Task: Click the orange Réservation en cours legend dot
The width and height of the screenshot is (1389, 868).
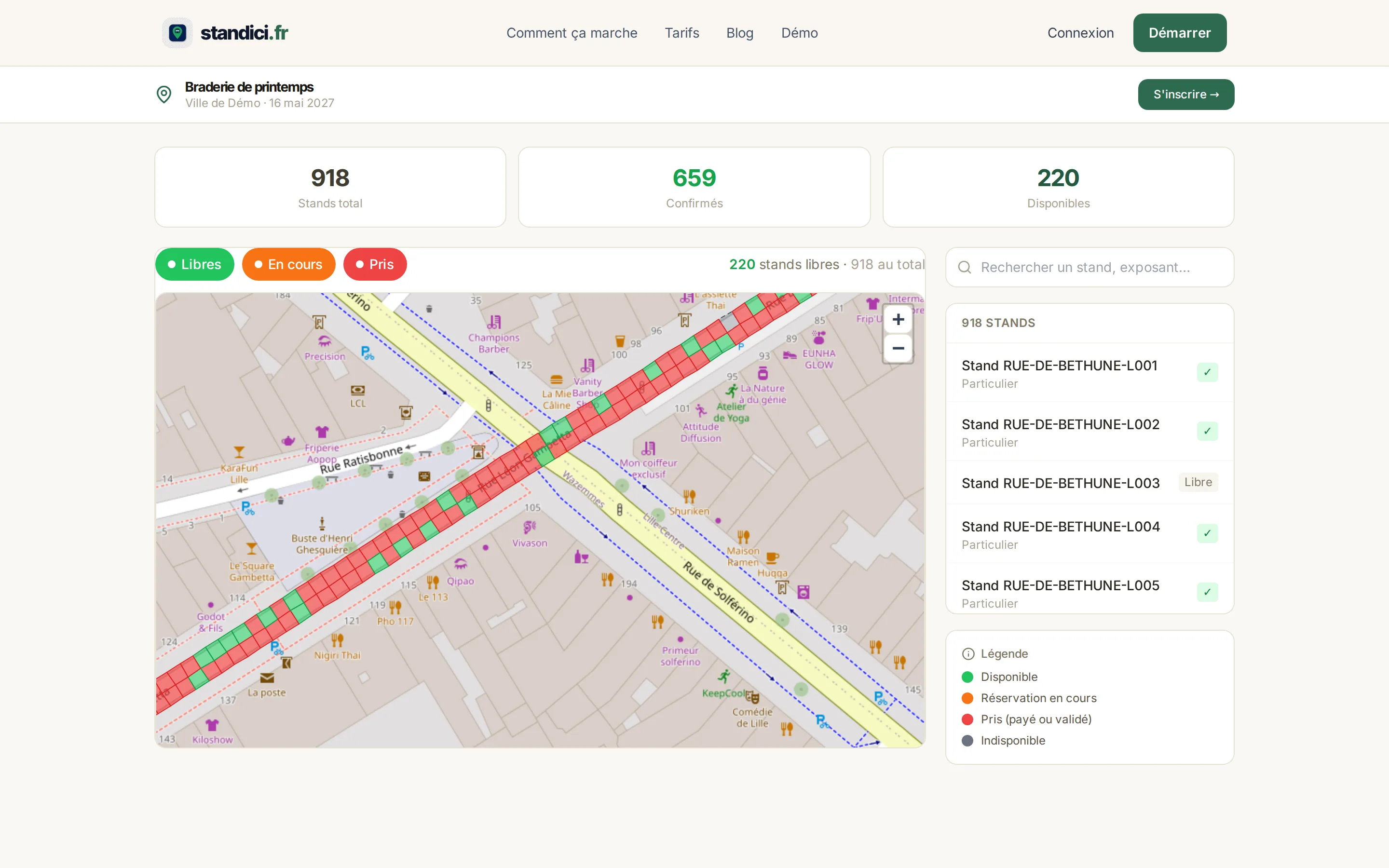Action: coord(967,698)
